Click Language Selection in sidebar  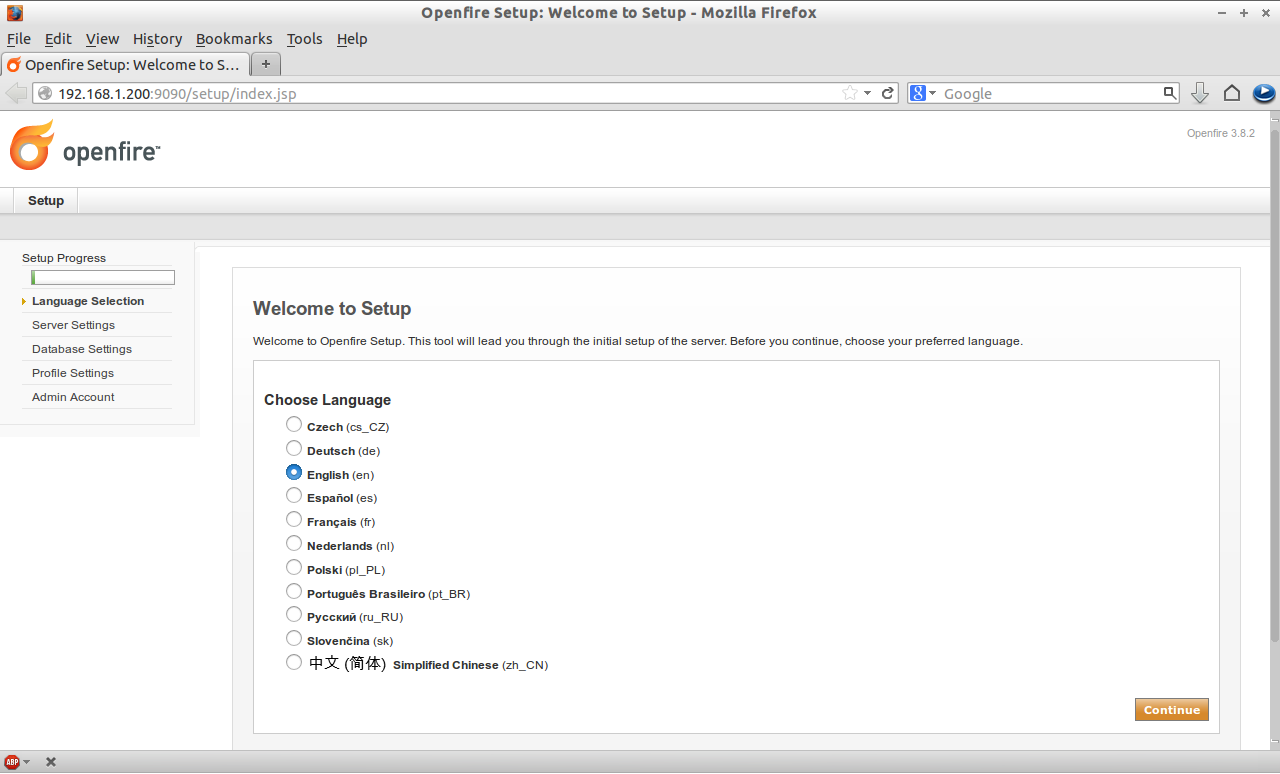(x=88, y=301)
